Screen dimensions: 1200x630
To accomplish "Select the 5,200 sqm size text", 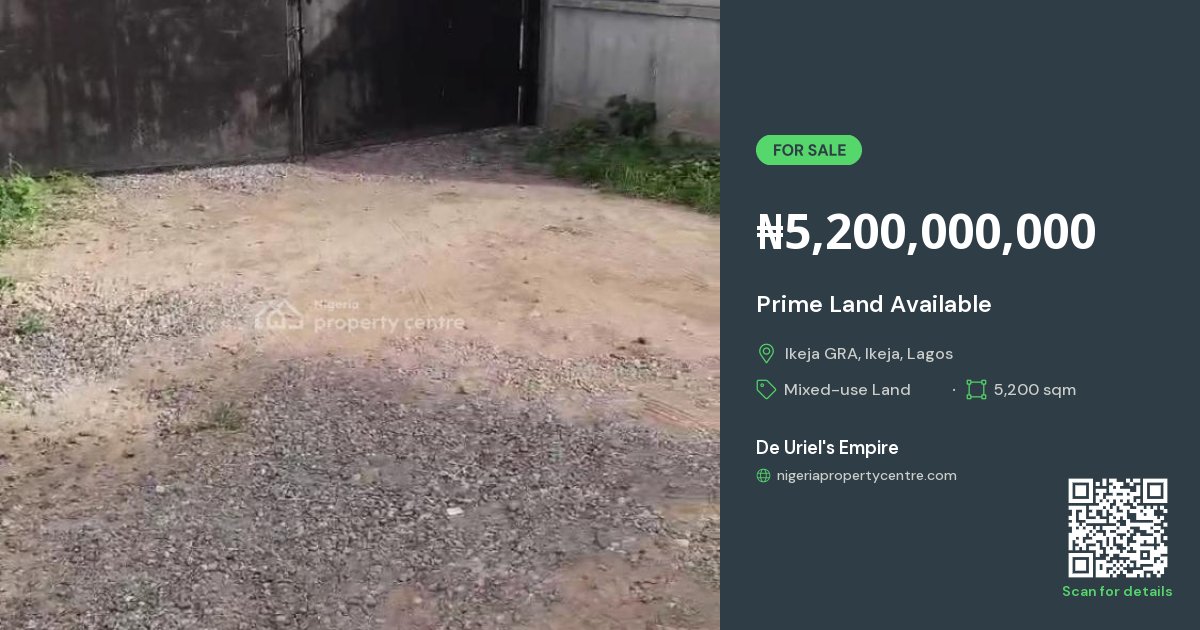I will tap(1035, 390).
